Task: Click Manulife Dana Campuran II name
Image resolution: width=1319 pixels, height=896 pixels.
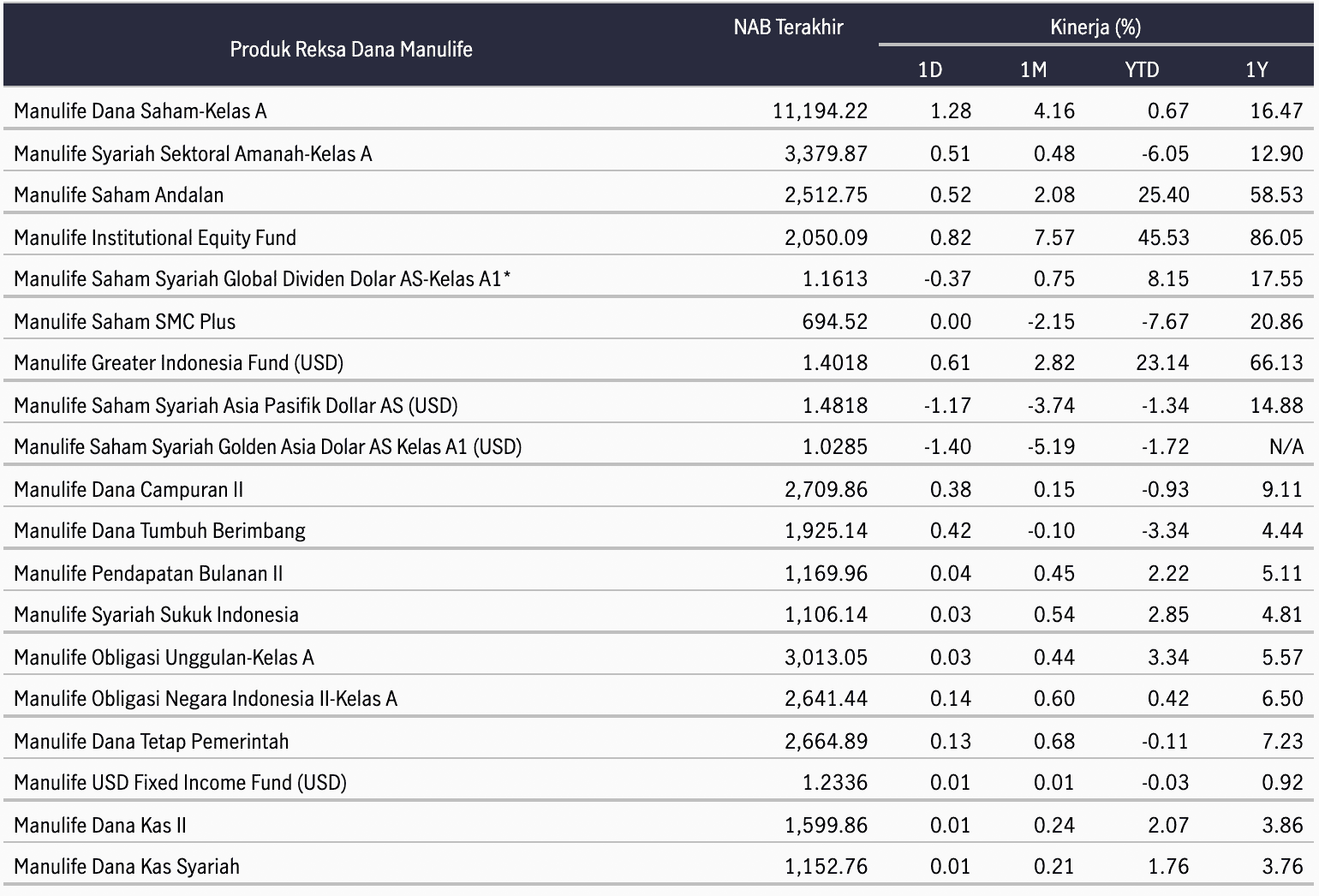Action: 128,490
